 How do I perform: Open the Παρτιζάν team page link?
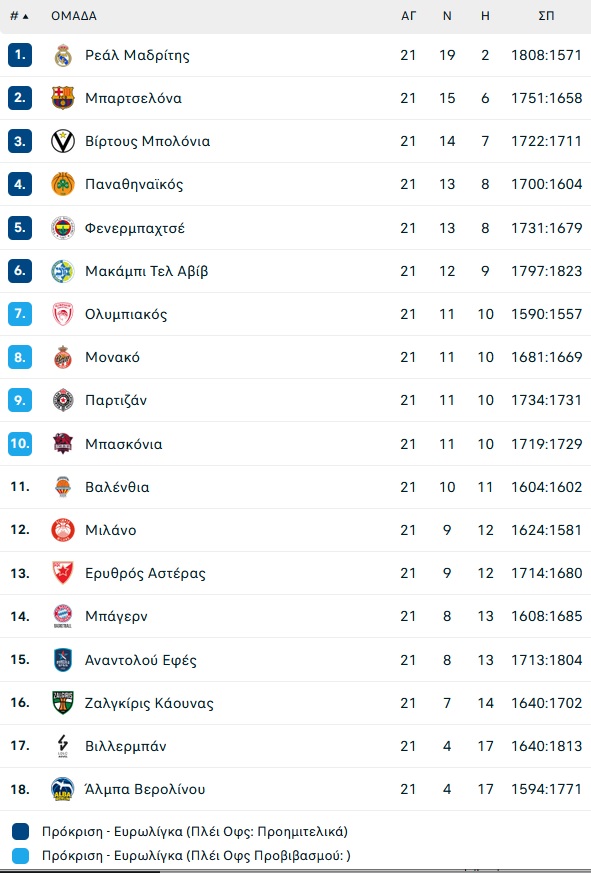click(x=116, y=400)
